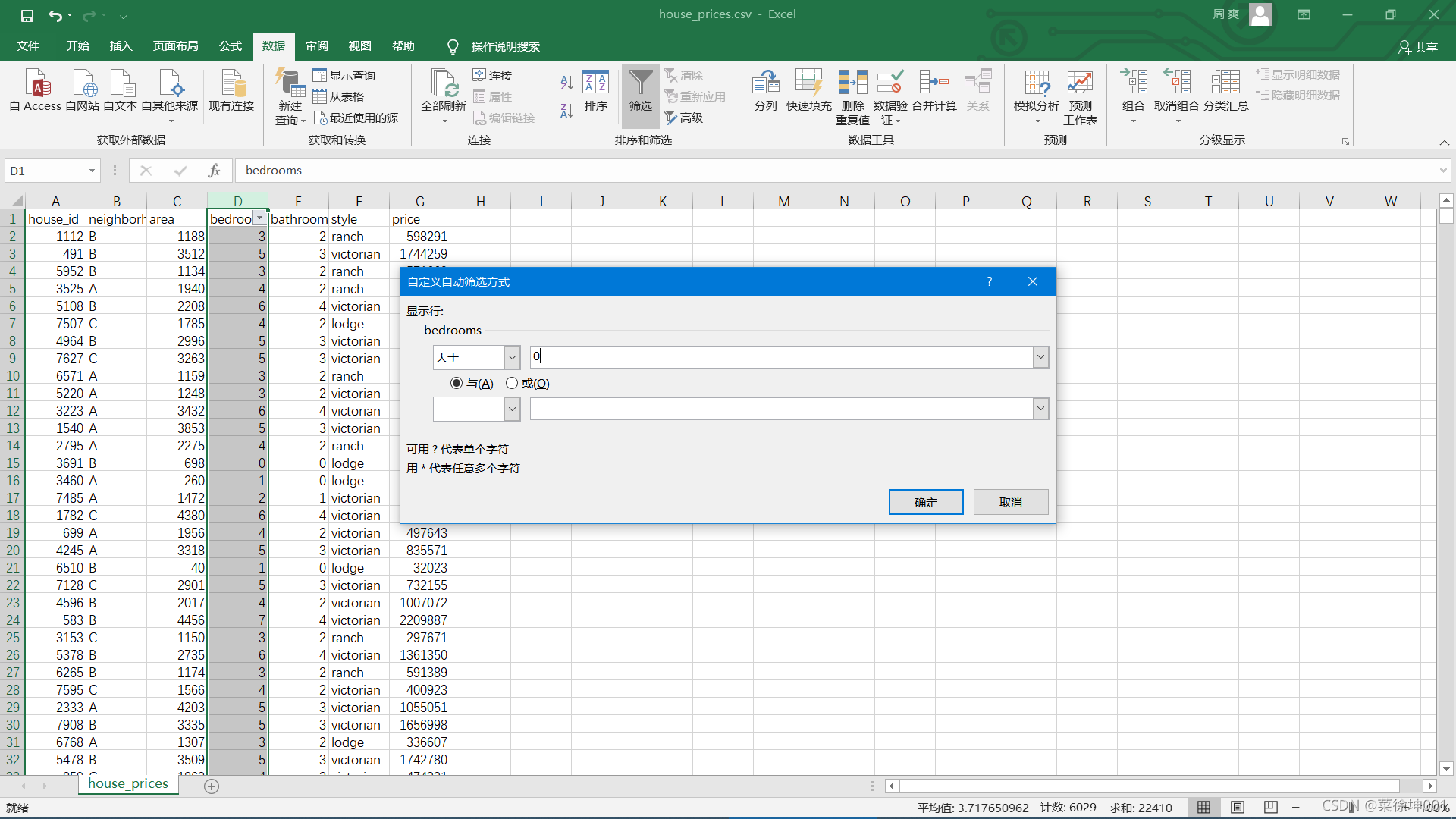Screen dimensions: 1456x819
Task: Click the 组合 group button
Action: [x=1134, y=97]
